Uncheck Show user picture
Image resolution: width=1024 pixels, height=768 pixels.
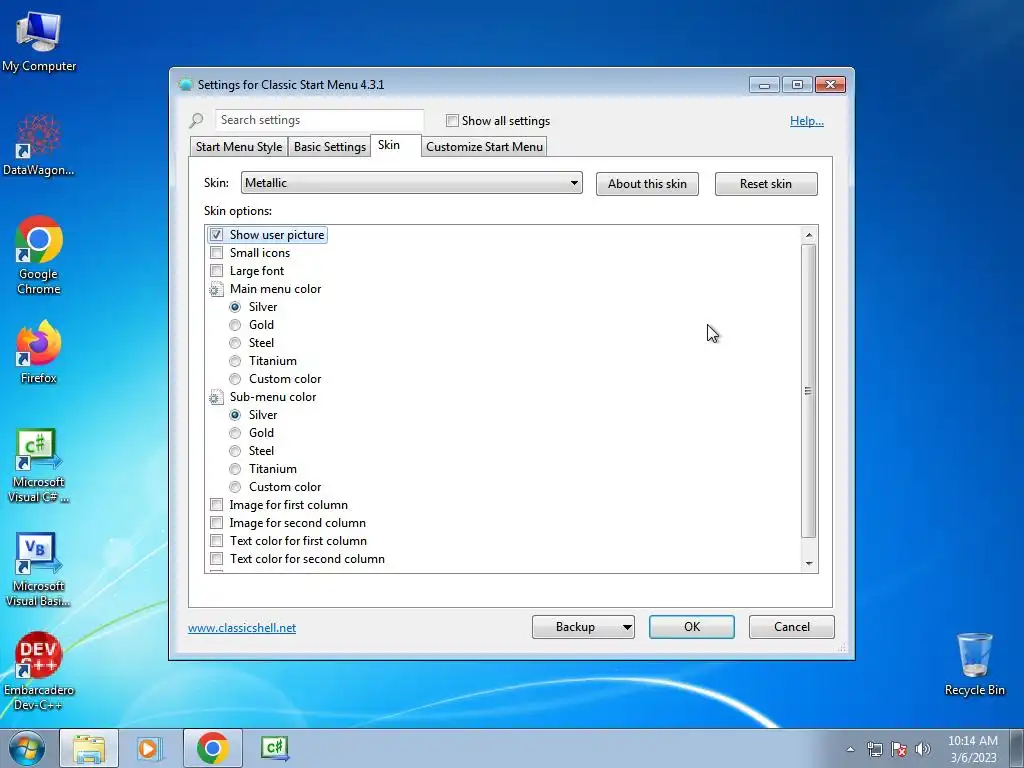(x=216, y=234)
